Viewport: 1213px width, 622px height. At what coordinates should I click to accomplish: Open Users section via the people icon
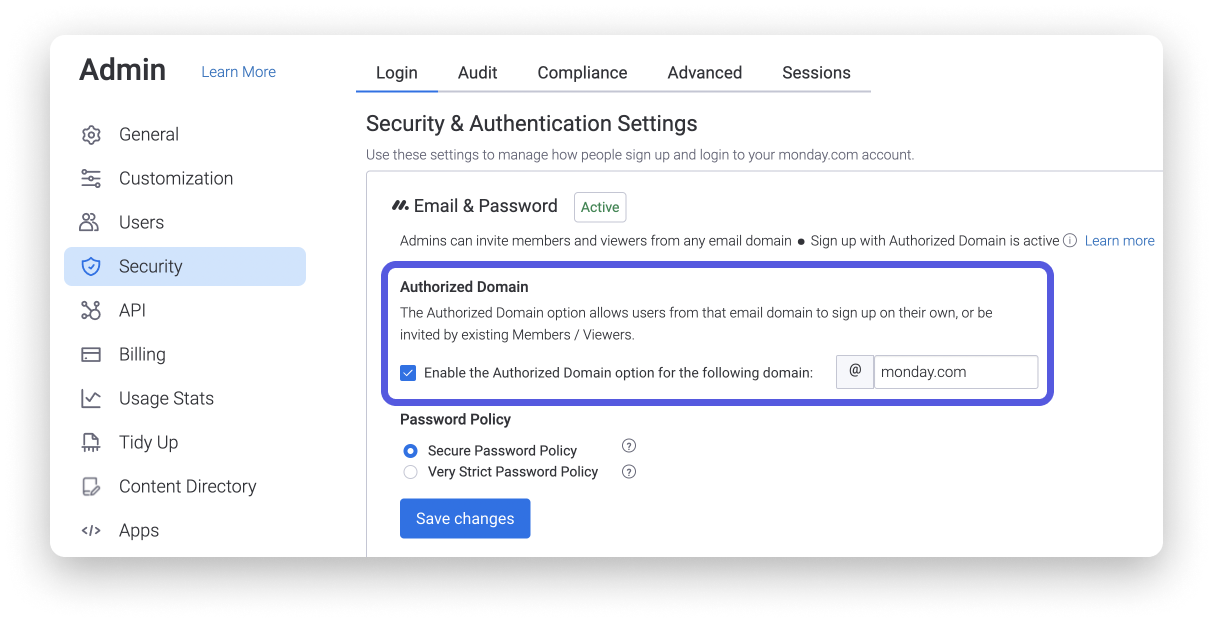coord(91,222)
